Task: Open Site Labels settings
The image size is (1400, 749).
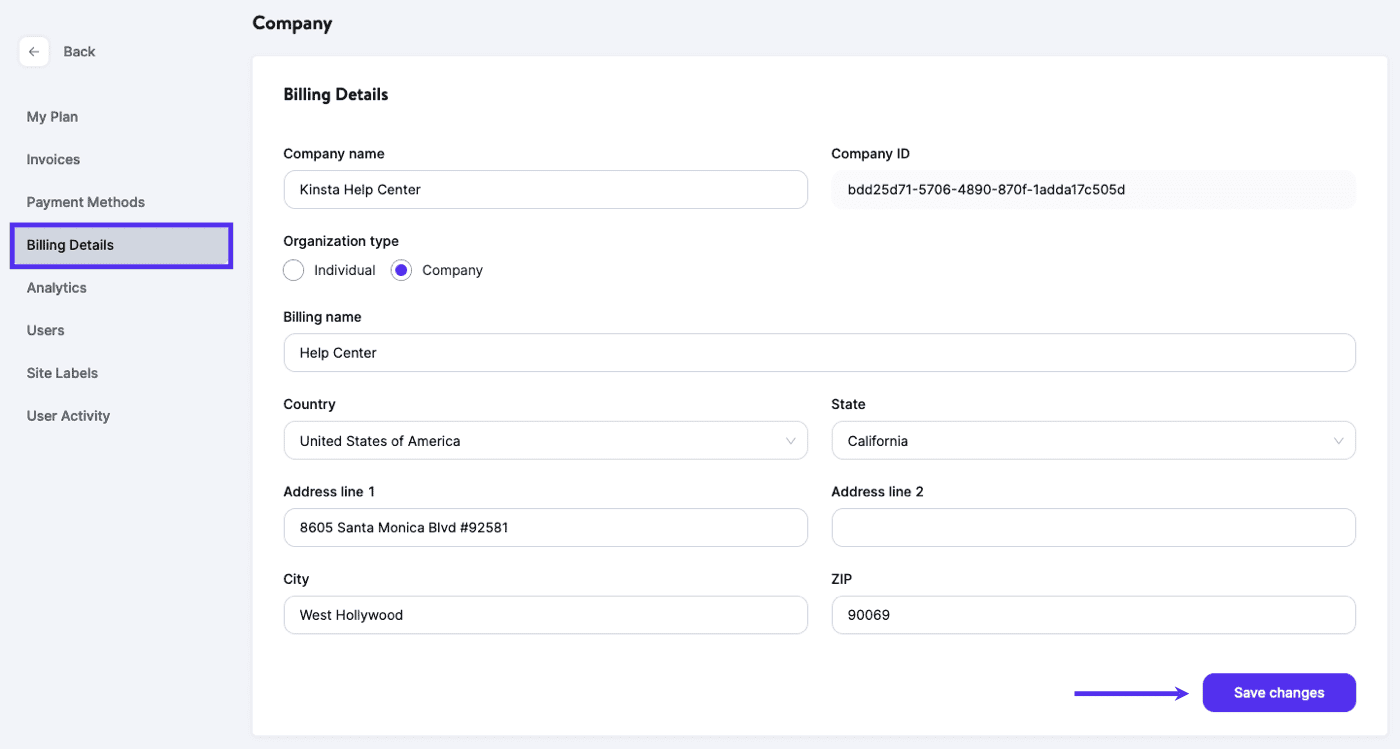Action: click(61, 372)
